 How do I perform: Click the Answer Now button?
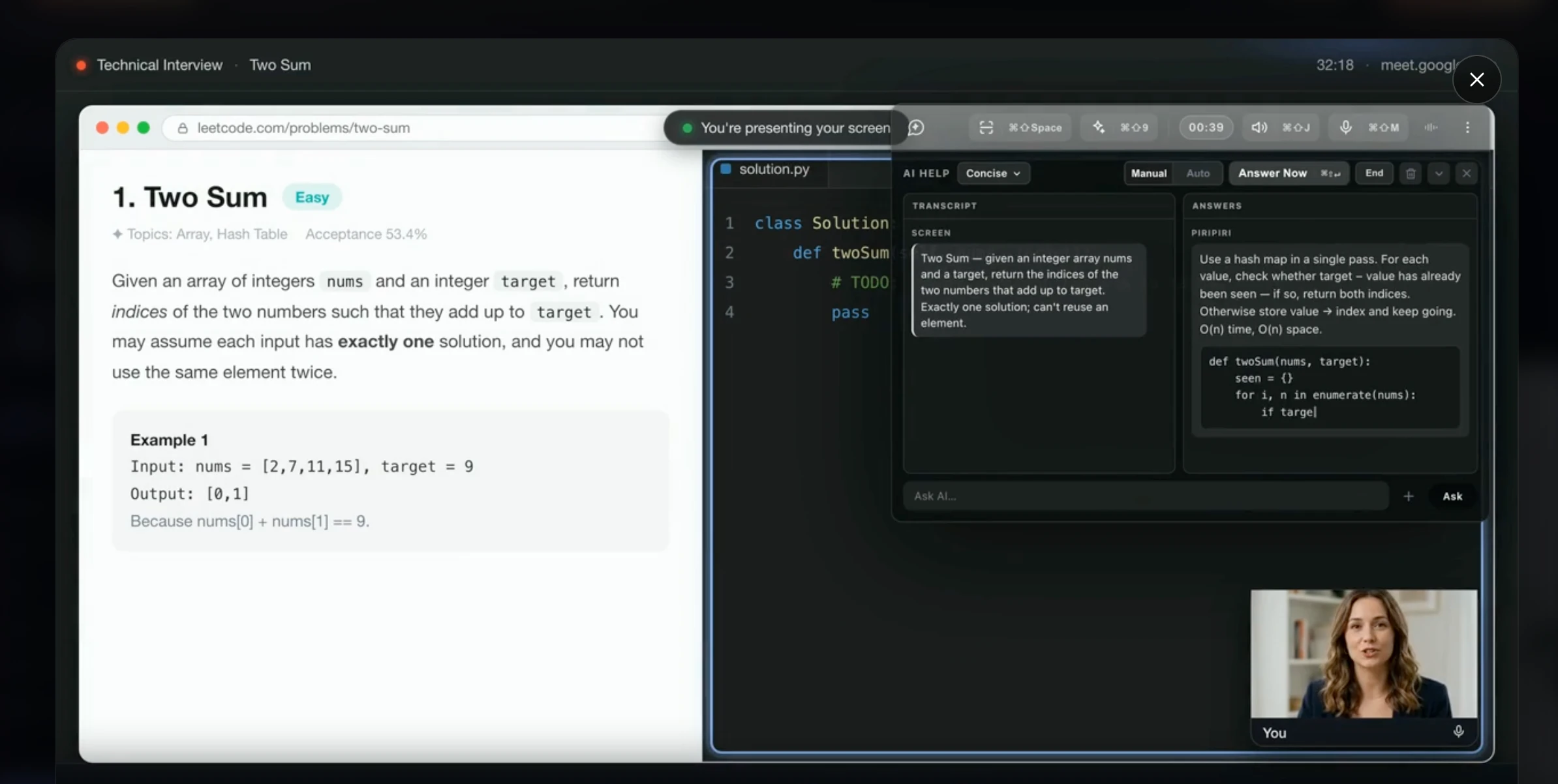click(1289, 173)
